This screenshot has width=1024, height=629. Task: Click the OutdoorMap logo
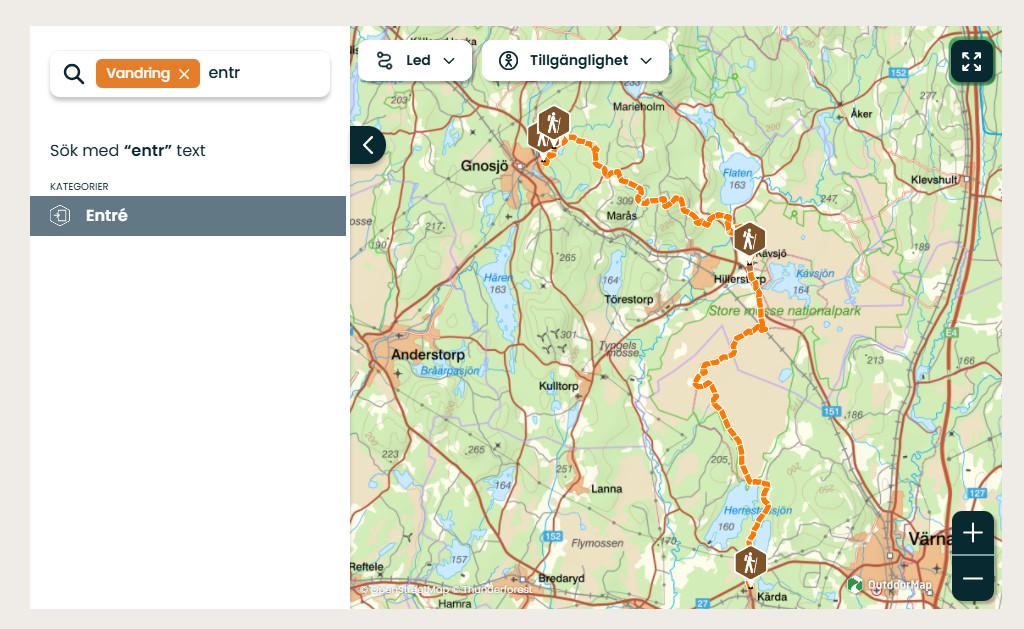[x=890, y=585]
